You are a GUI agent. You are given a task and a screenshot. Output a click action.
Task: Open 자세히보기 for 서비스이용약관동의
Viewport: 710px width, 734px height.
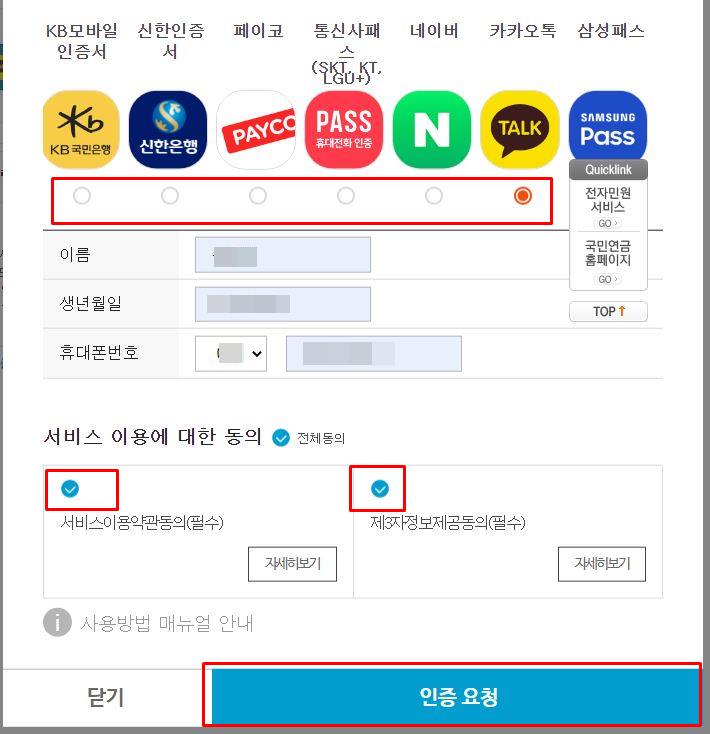pos(293,564)
